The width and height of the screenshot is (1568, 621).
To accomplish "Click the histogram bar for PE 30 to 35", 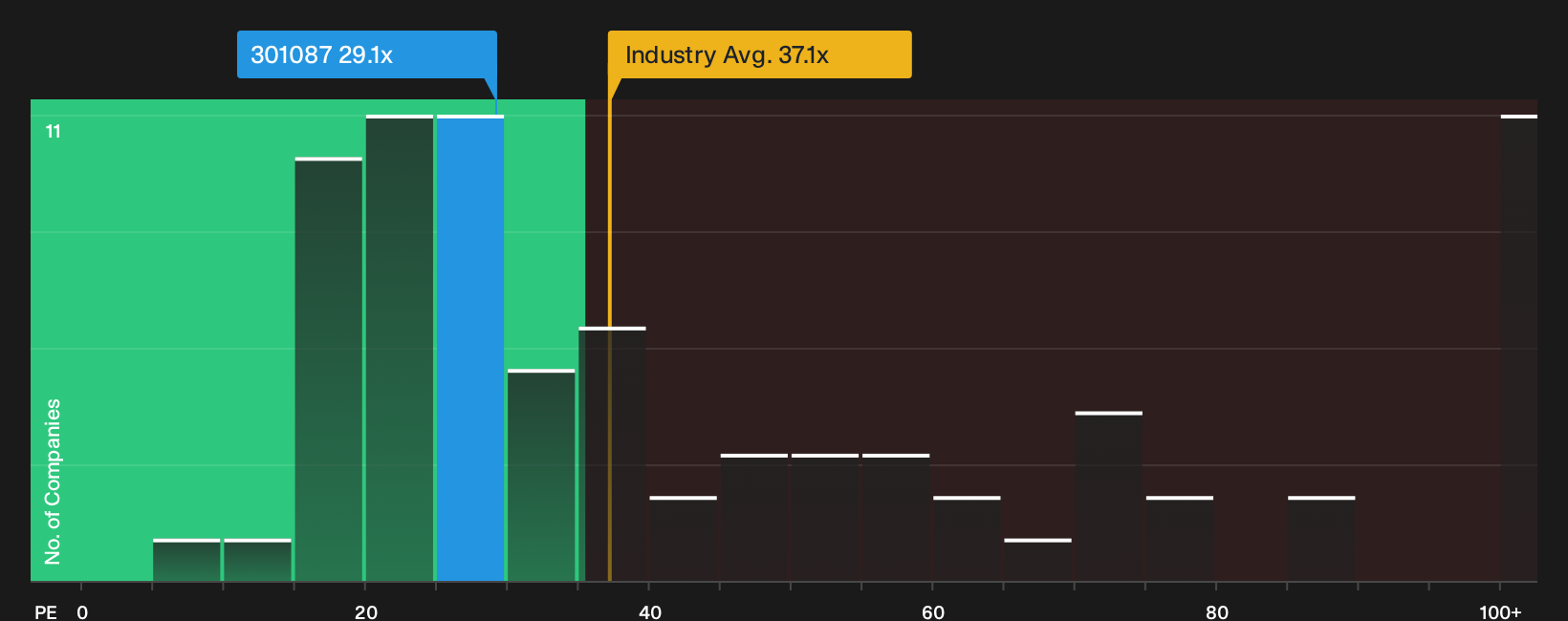I will [x=541, y=475].
